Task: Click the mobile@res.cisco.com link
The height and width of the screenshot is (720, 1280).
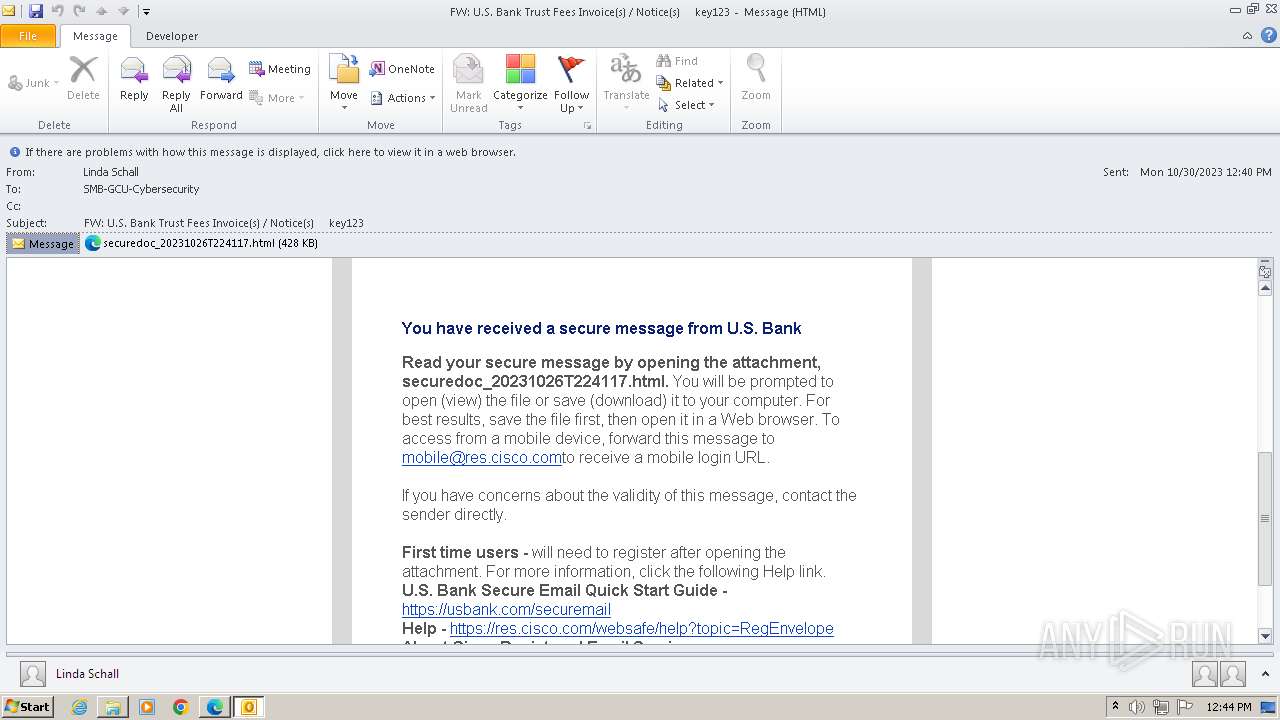Action: click(x=482, y=458)
